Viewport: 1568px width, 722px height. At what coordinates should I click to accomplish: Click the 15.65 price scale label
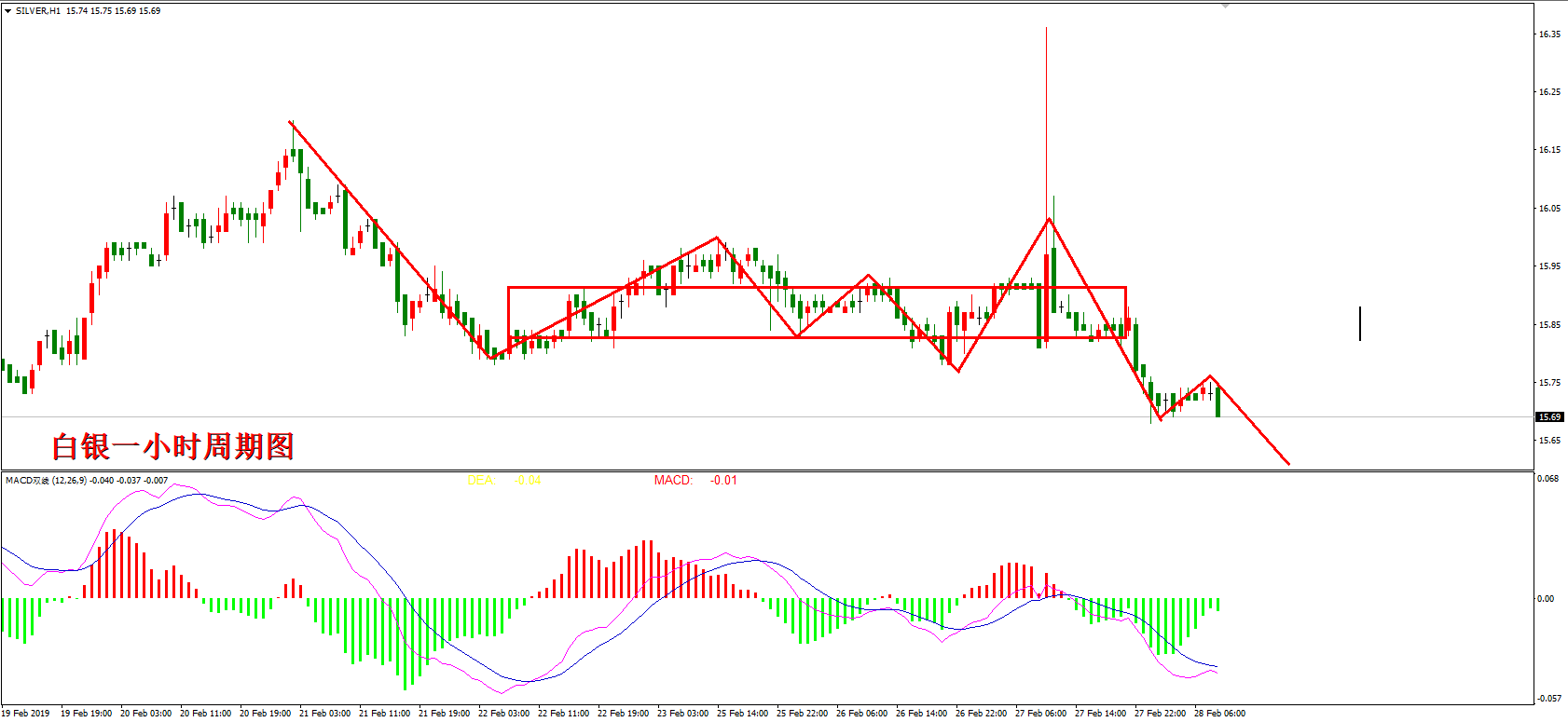1549,441
